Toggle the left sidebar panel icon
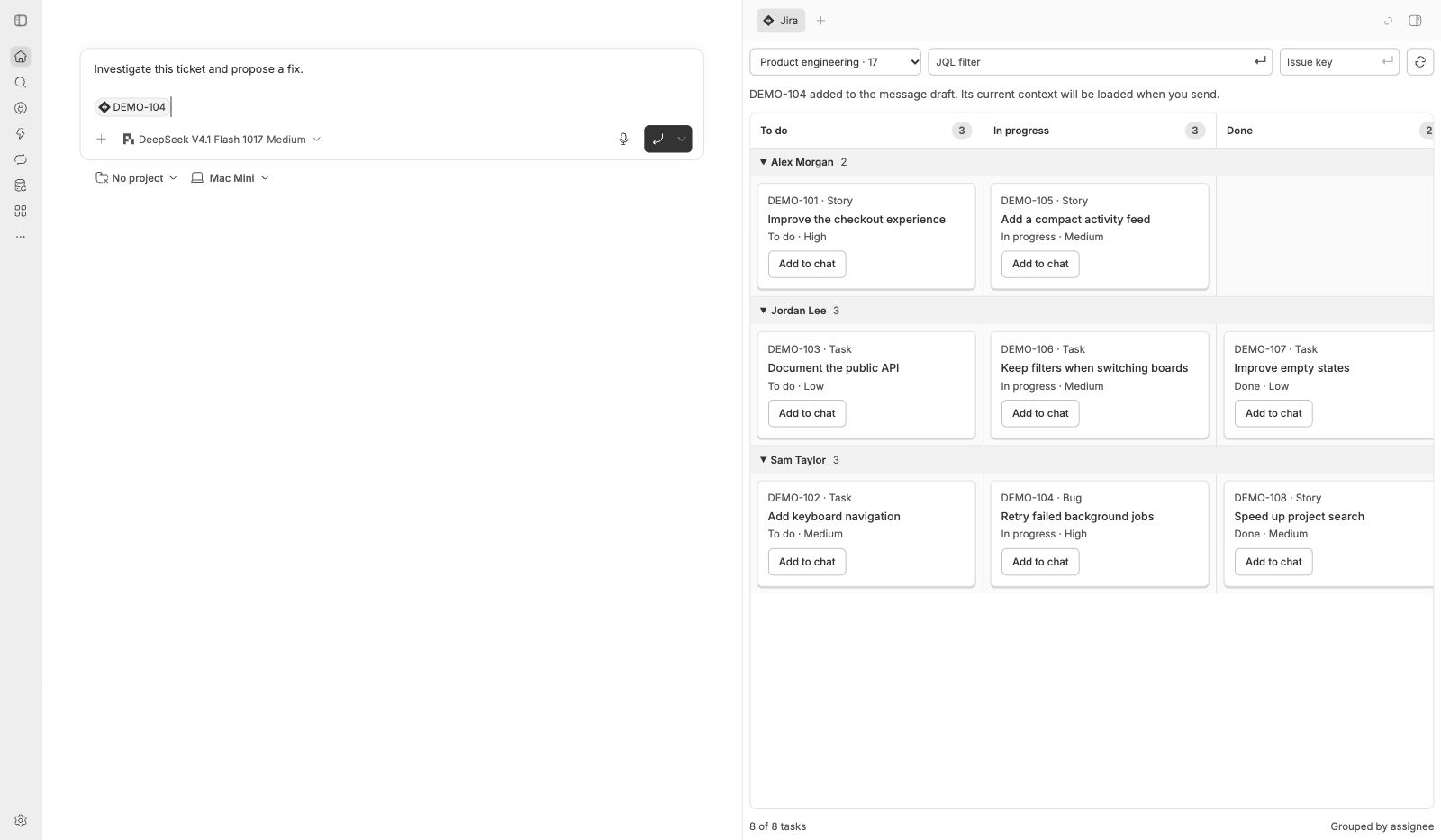This screenshot has width=1441, height=840. 21,21
